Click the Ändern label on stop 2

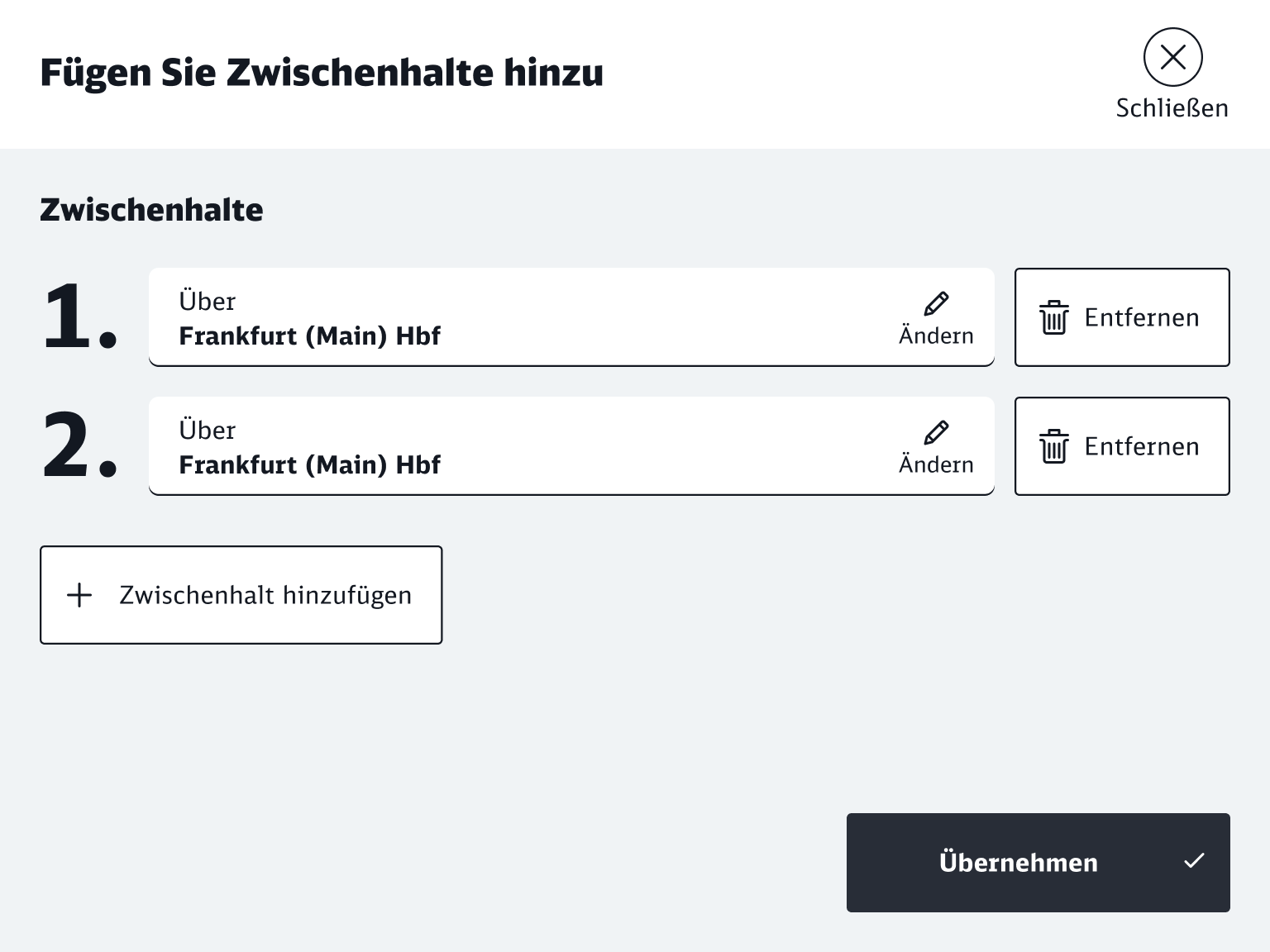click(936, 464)
